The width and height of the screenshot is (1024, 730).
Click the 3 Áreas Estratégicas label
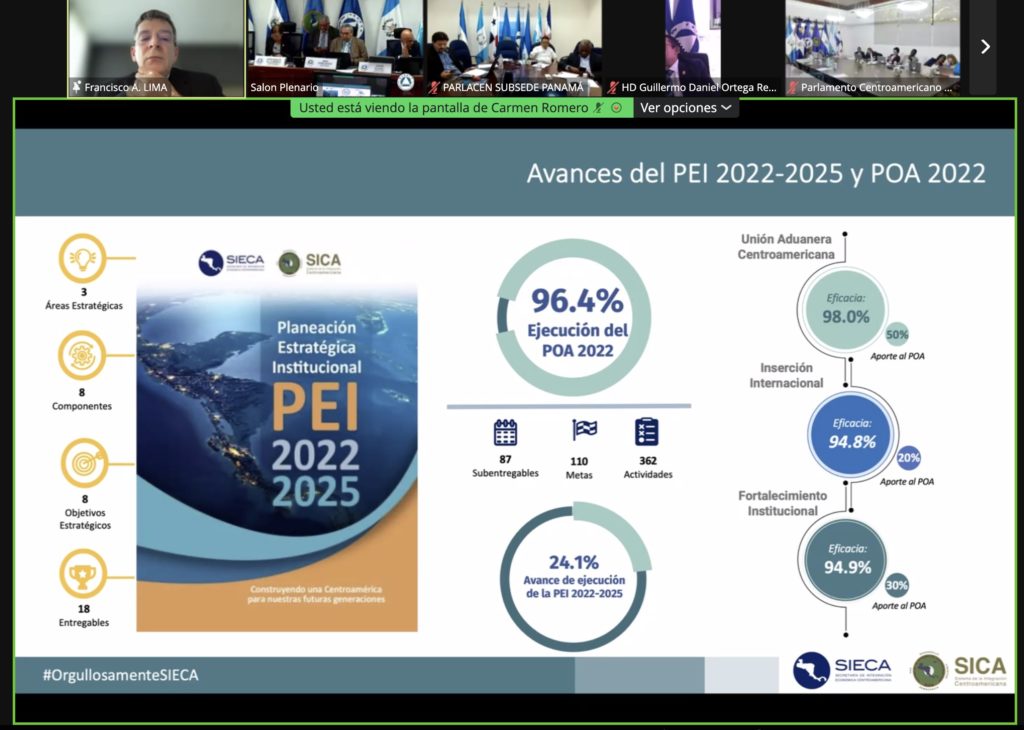84,299
